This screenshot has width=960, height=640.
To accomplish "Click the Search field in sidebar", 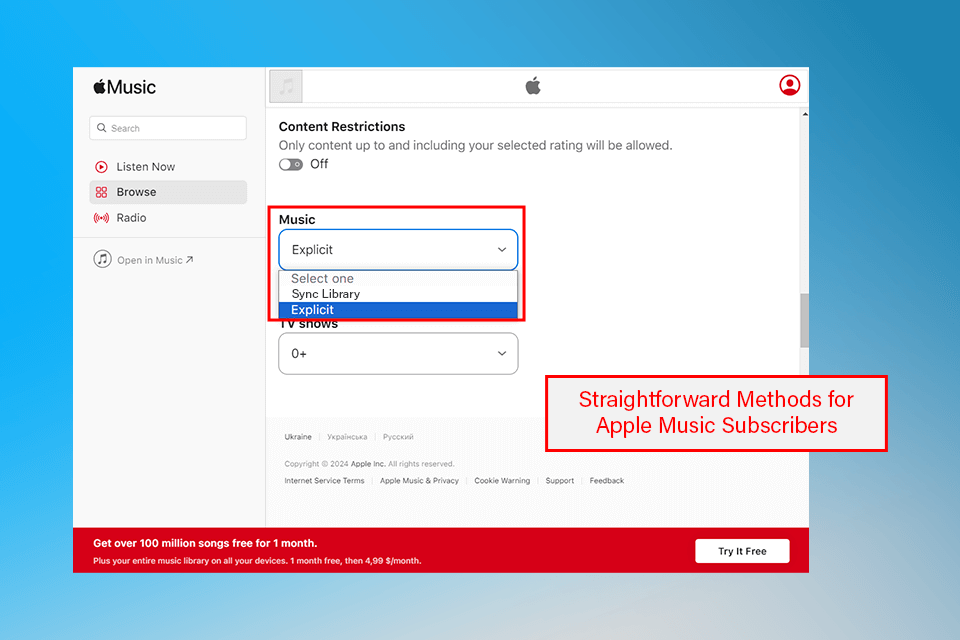I will tap(168, 128).
